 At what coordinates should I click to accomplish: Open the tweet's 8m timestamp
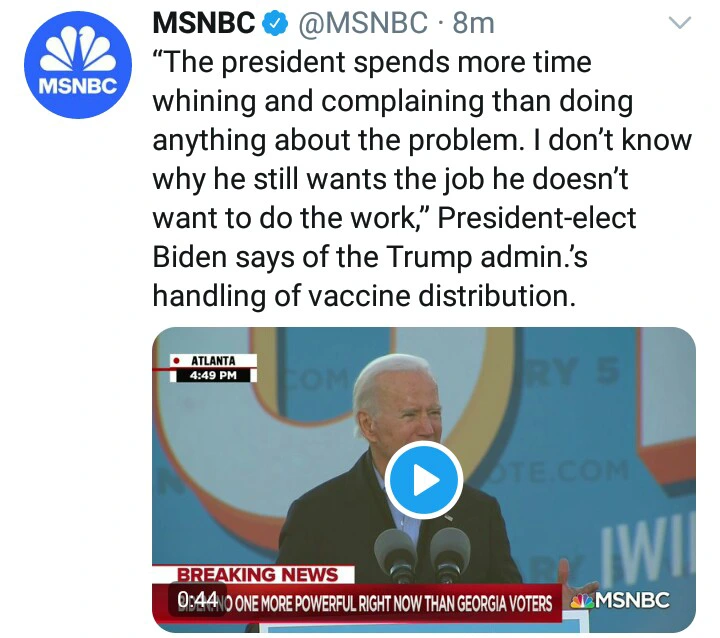(473, 22)
